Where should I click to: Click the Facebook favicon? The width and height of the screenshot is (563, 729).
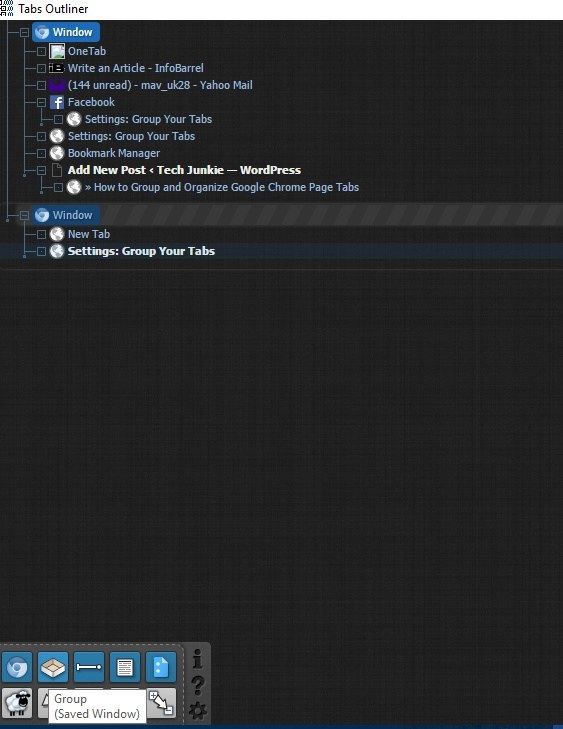[x=57, y=102]
